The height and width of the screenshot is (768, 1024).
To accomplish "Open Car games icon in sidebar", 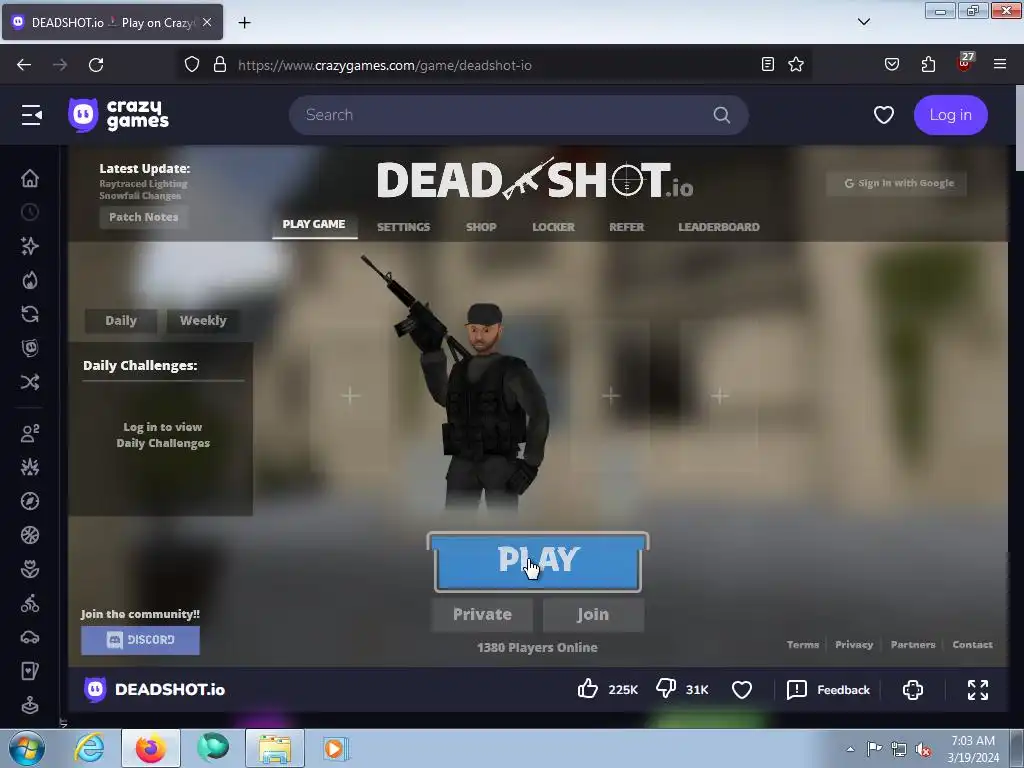I will [30, 637].
